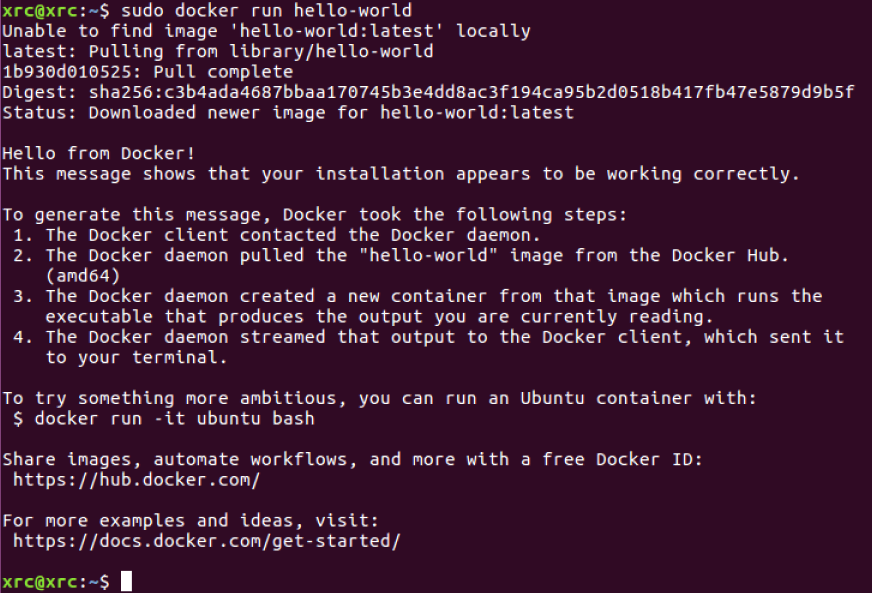Click the '1b930d010525: Pull complete' line

[147, 72]
